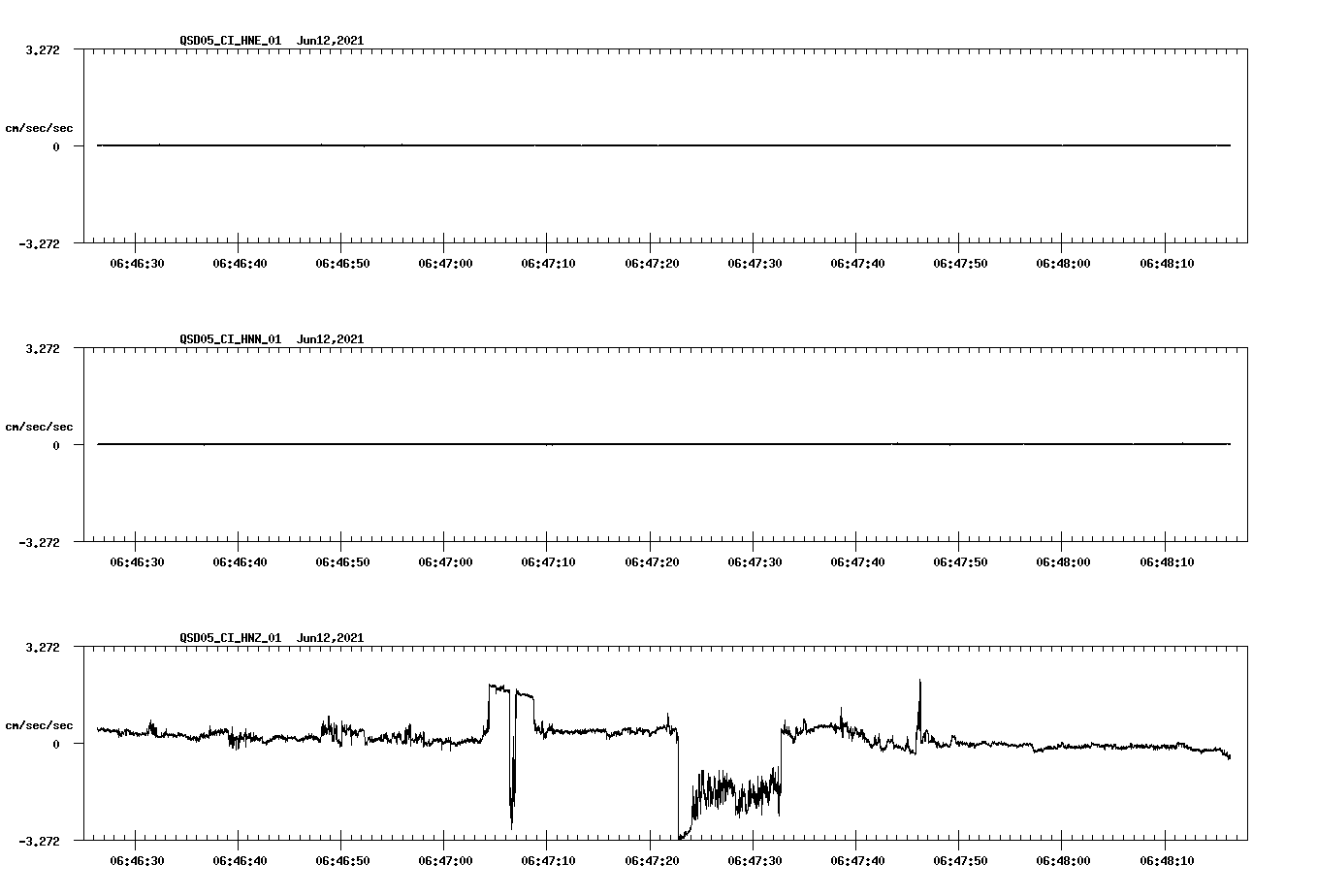Click the 06:46:30 time label under HNE plot
Image resolution: width=1317 pixels, height=896 pixels.
137,264
